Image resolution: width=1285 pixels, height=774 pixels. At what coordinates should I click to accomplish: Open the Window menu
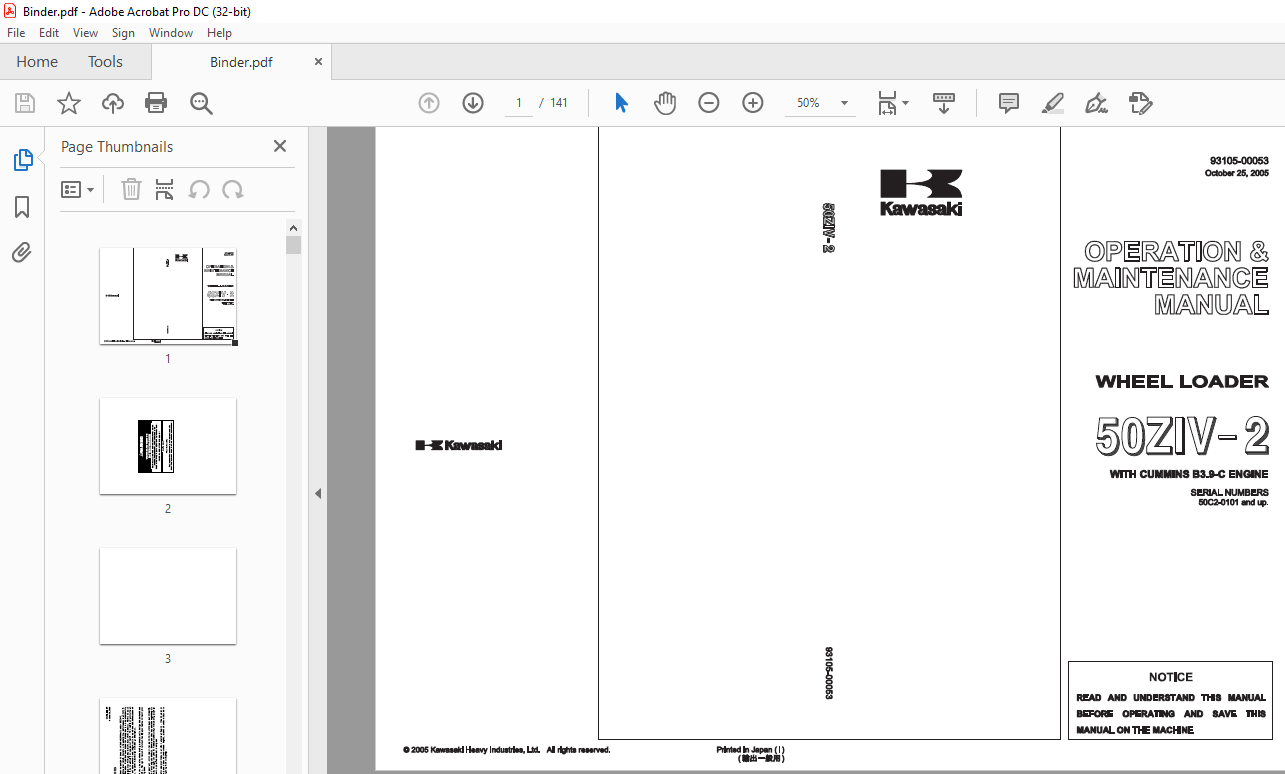click(171, 33)
